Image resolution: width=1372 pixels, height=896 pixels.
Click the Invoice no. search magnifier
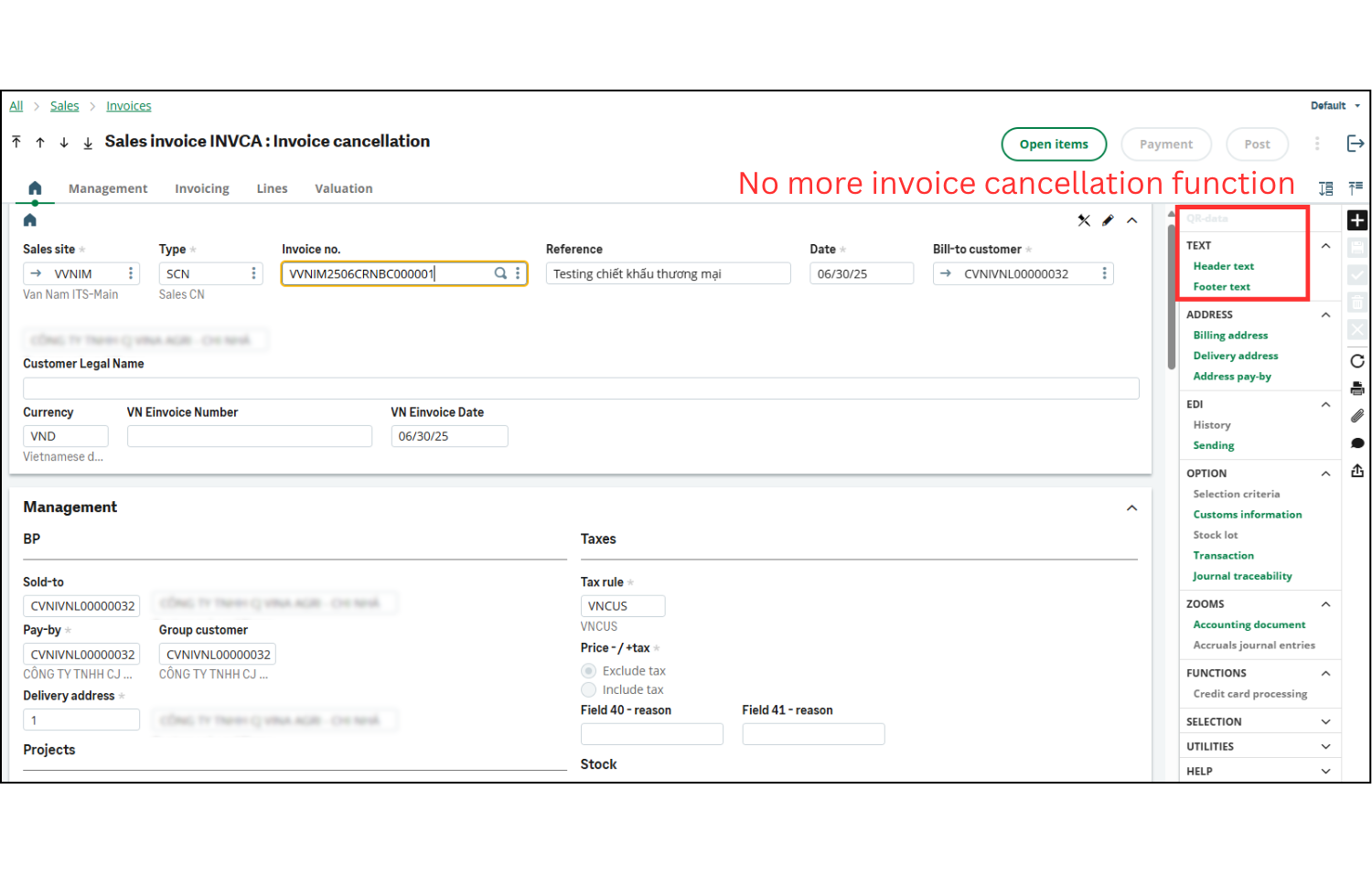tap(500, 273)
